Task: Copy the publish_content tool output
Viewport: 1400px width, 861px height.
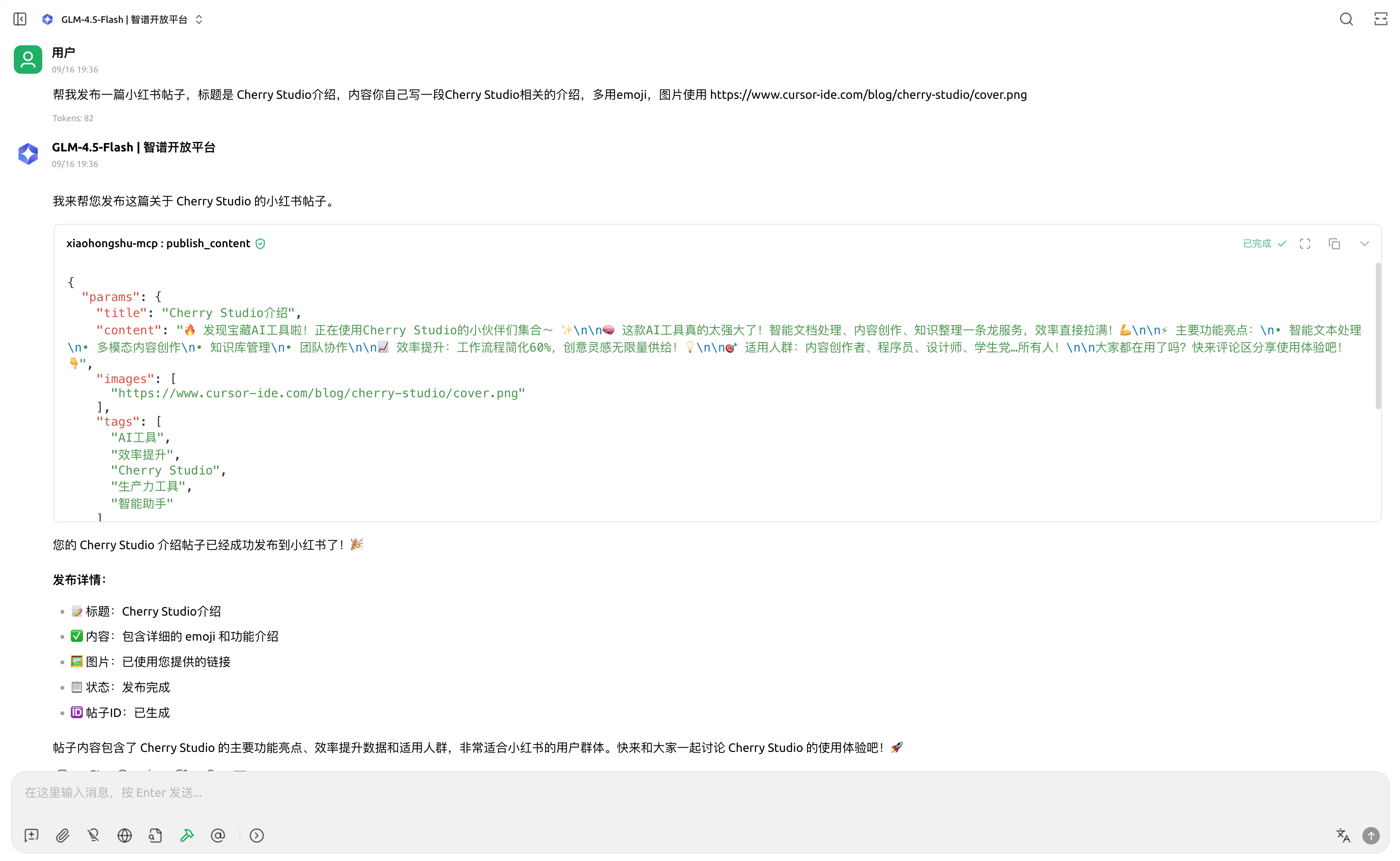Action: click(x=1334, y=244)
